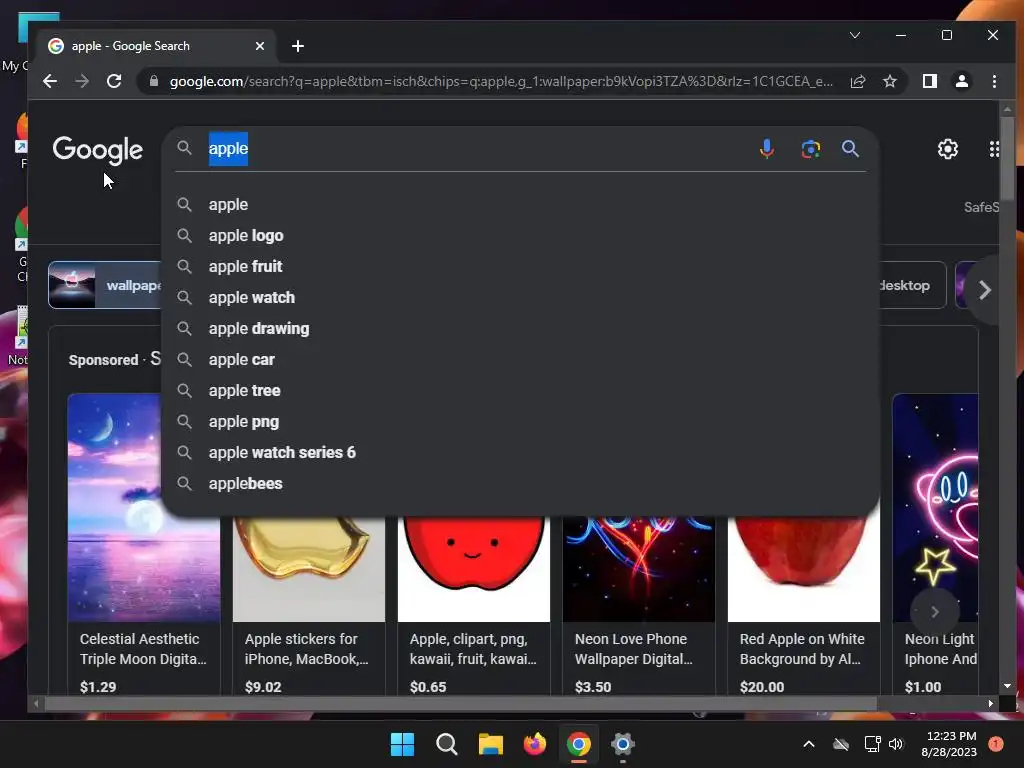Open Chrome three-dot menu
Screen dimensions: 1024x768
pyautogui.click(x=994, y=81)
